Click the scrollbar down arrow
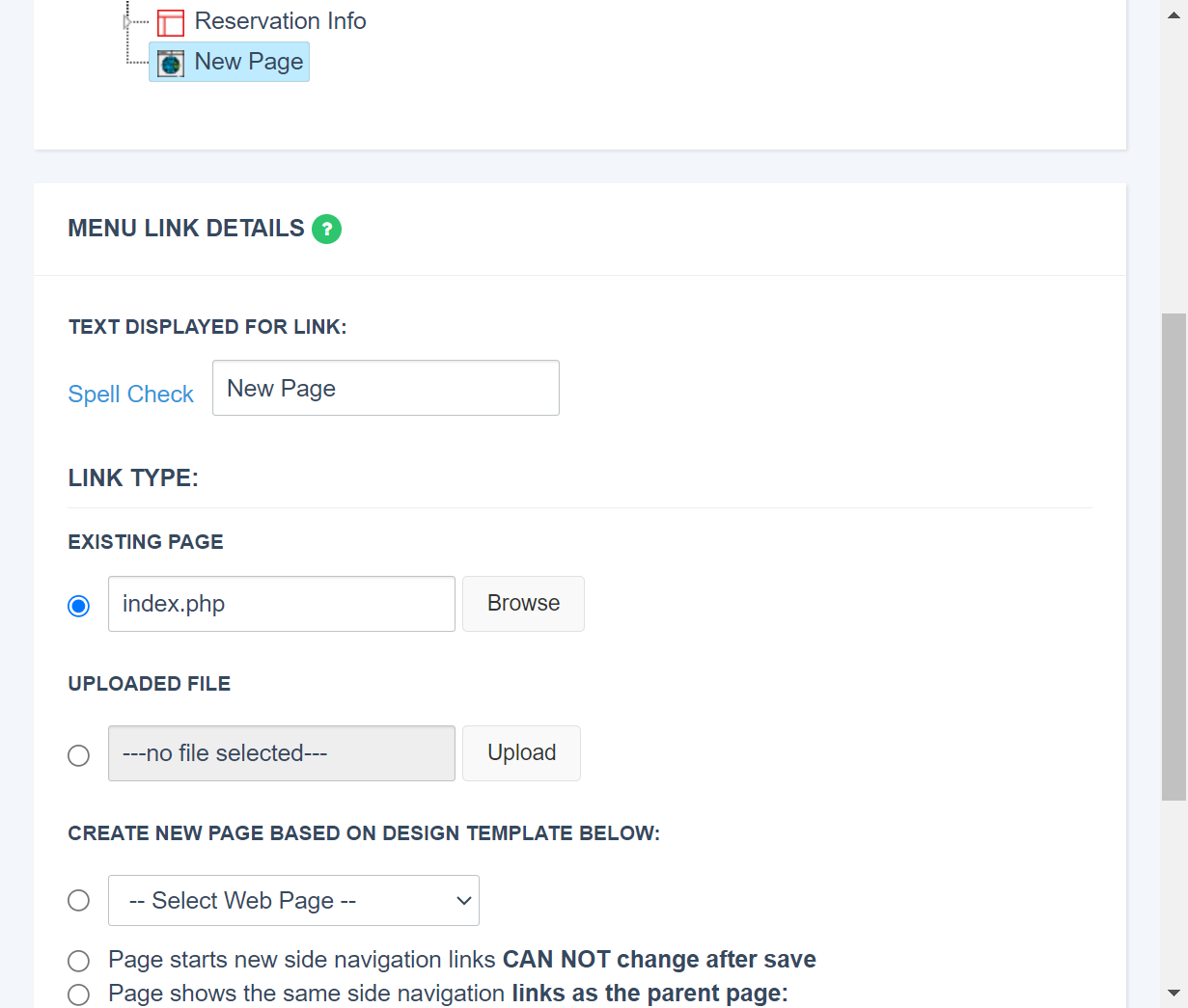 pos(1174,993)
